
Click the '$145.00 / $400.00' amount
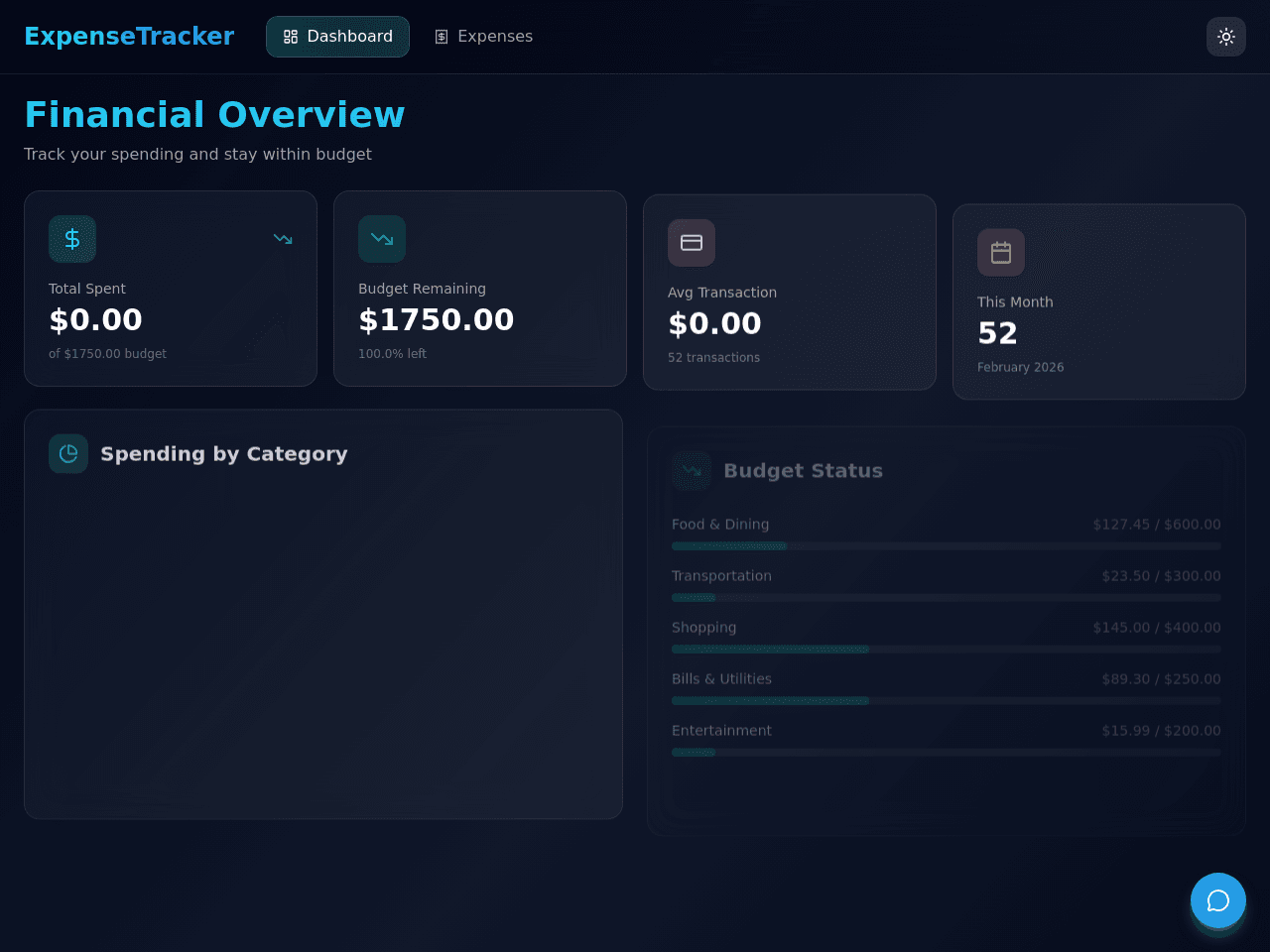(1157, 628)
